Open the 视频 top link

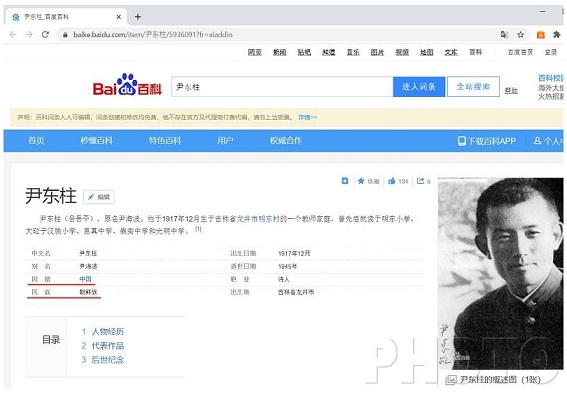click(x=402, y=52)
